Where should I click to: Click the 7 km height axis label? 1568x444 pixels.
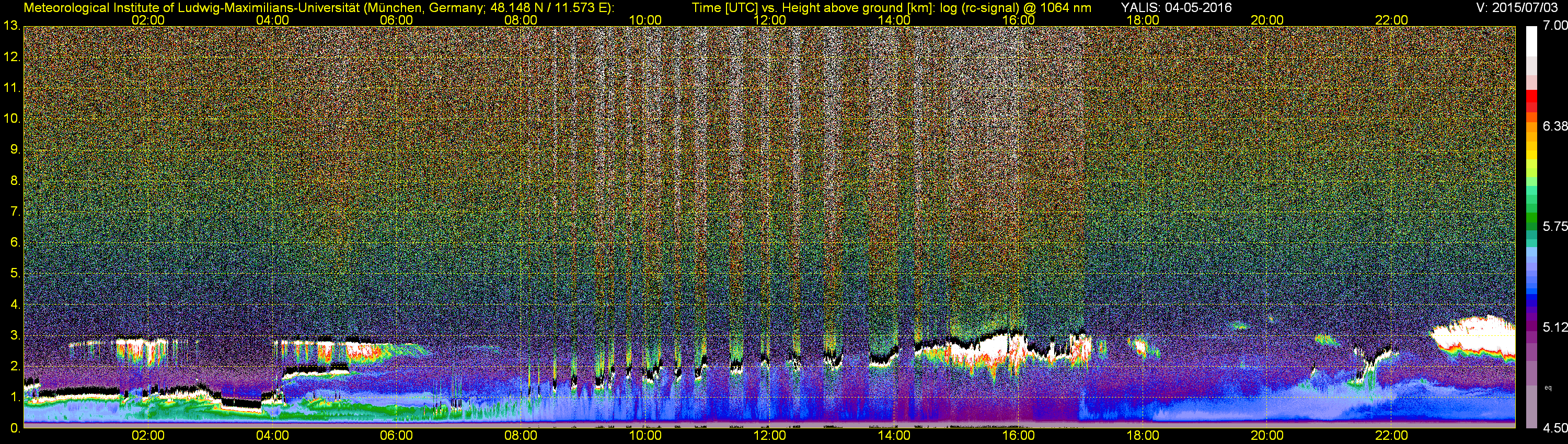15,212
